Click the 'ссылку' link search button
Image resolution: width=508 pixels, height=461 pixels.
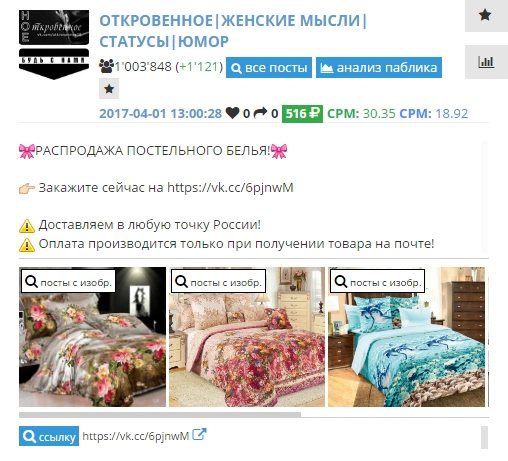click(49, 436)
